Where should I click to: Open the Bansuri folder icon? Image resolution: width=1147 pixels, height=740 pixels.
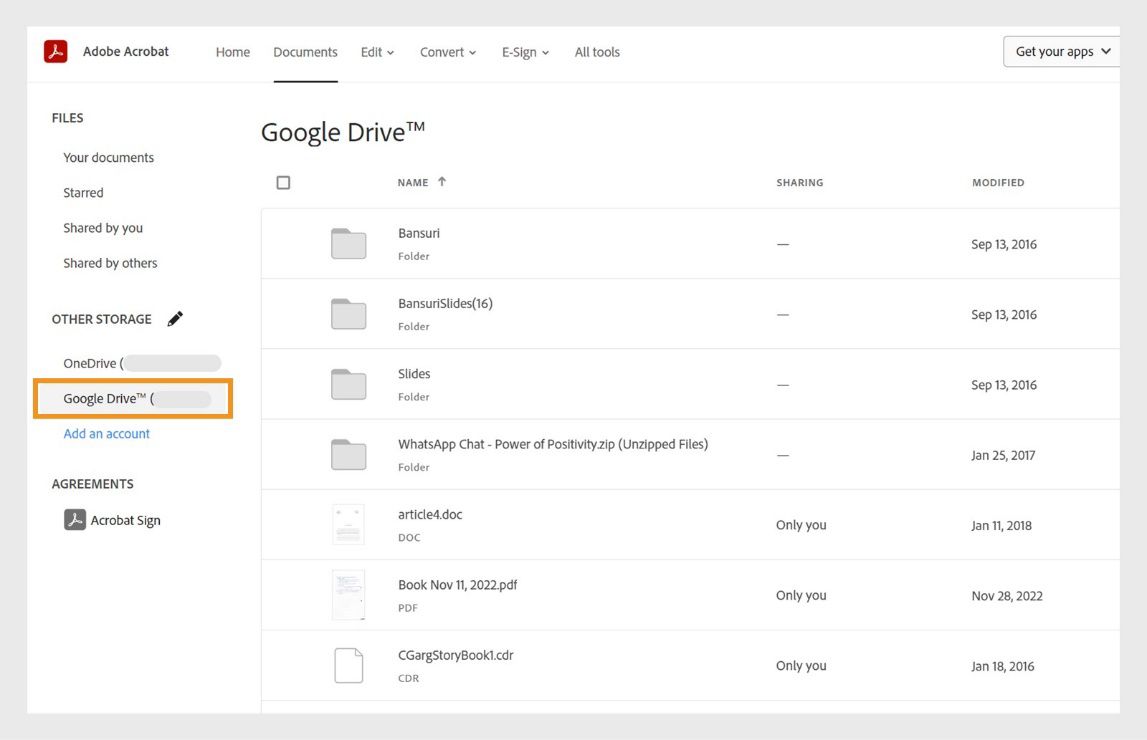pyautogui.click(x=348, y=242)
